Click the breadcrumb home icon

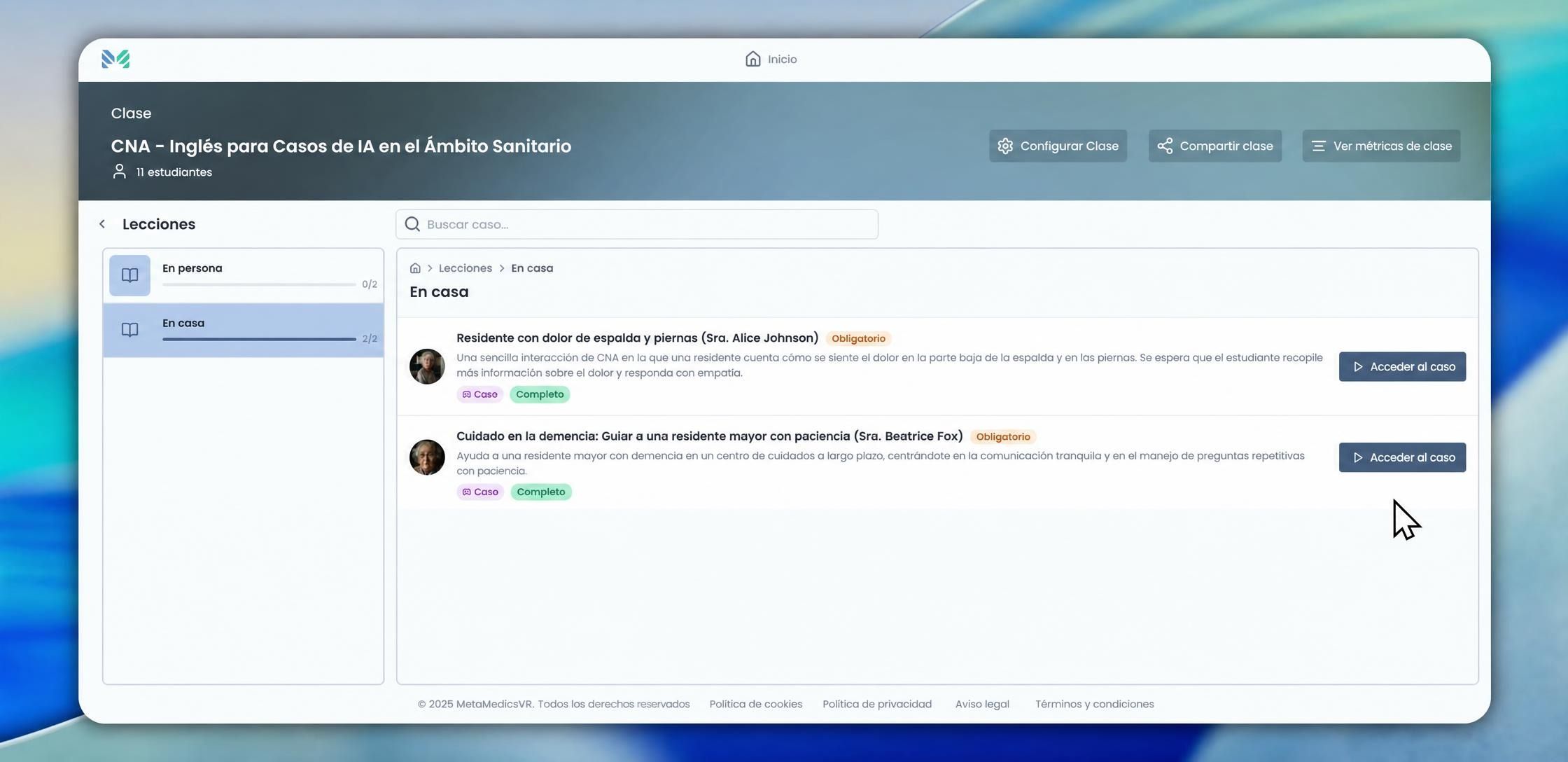pos(415,268)
